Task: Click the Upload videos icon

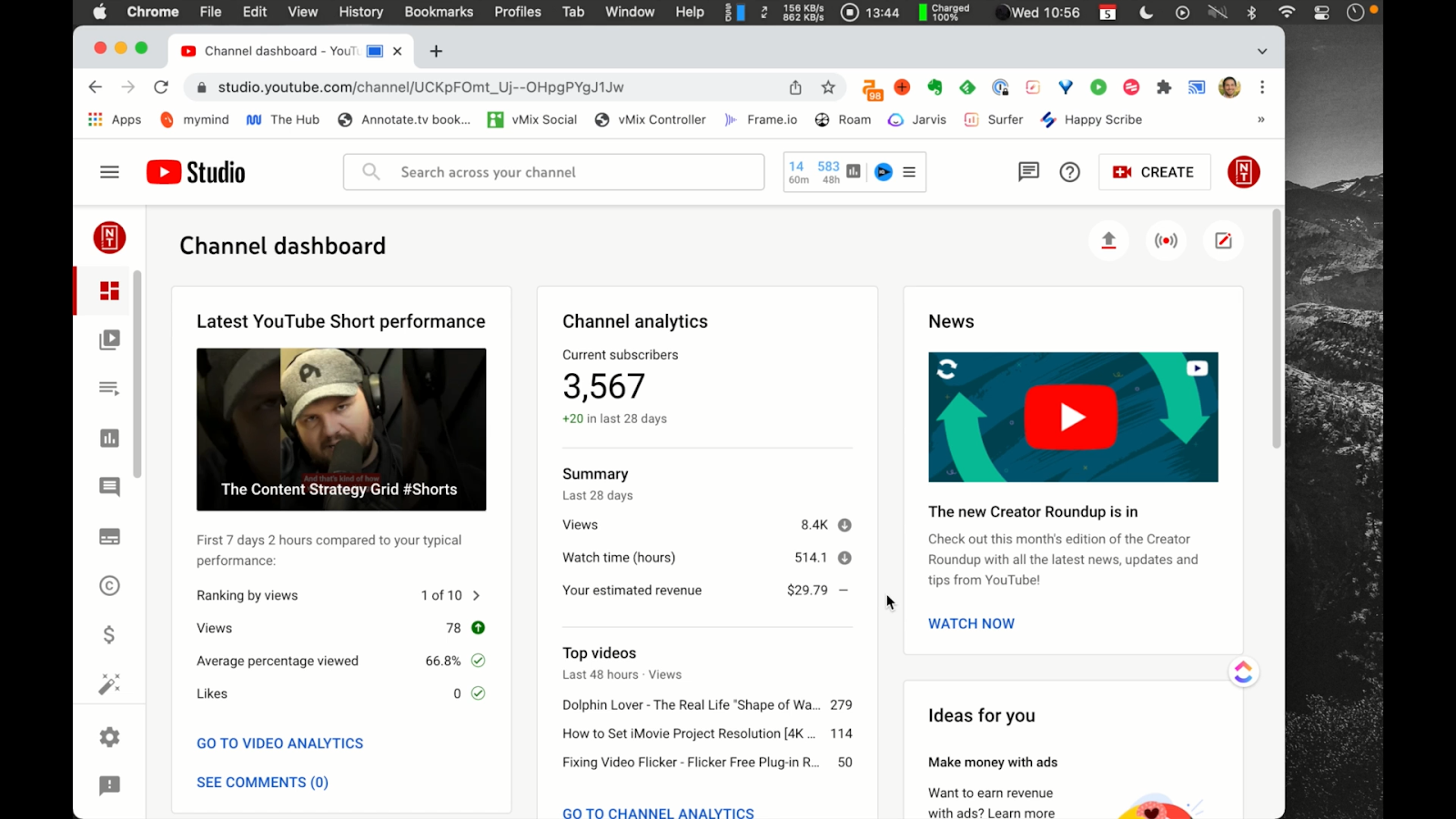Action: (1108, 240)
